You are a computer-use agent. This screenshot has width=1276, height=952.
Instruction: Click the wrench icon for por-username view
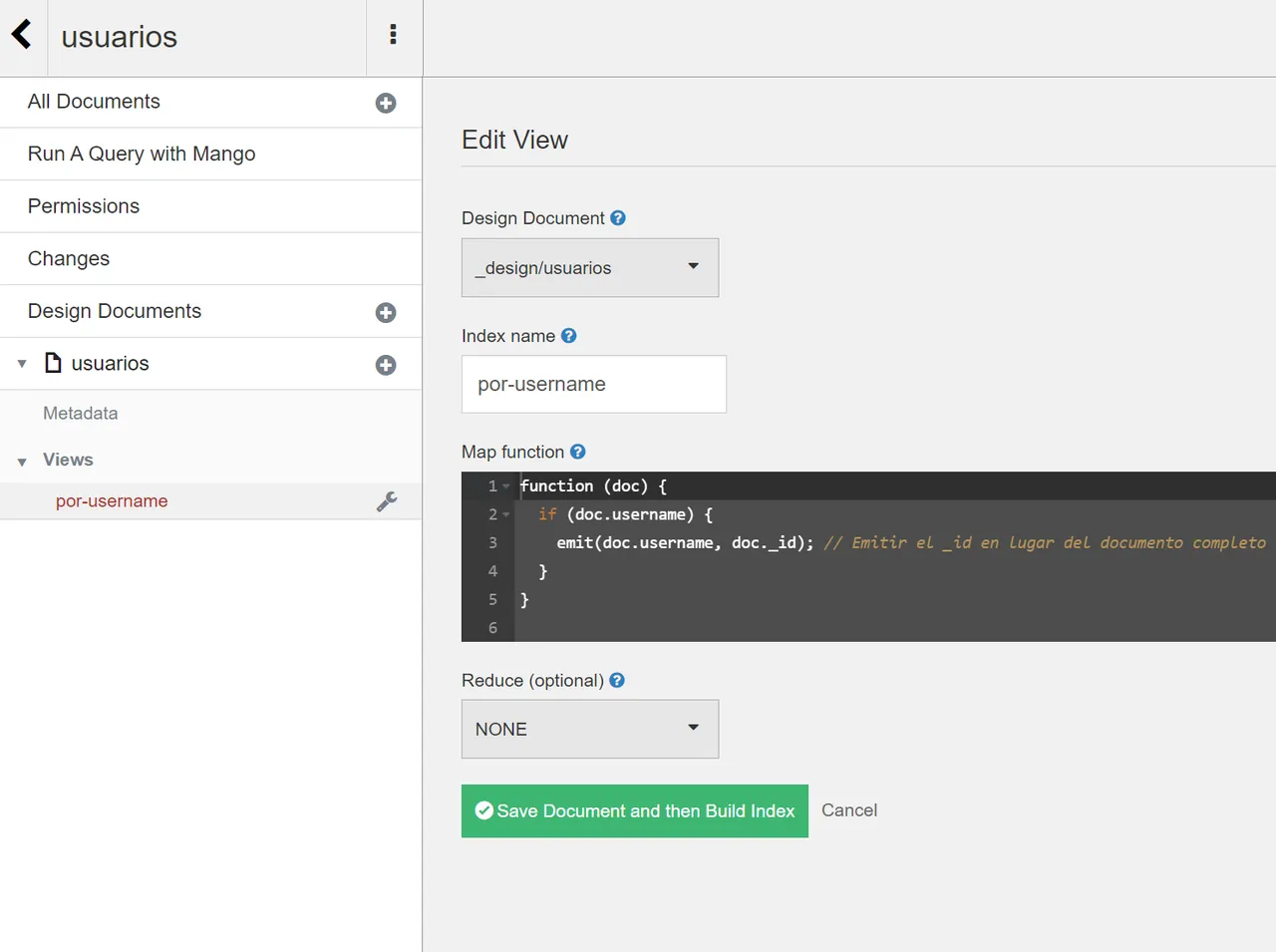point(387,501)
